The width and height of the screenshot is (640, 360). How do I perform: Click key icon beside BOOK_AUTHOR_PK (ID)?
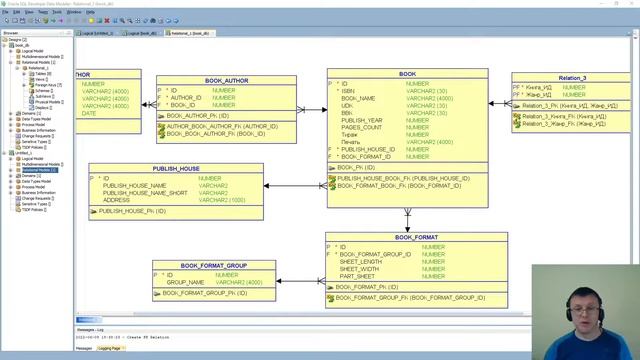pyautogui.click(x=161, y=116)
